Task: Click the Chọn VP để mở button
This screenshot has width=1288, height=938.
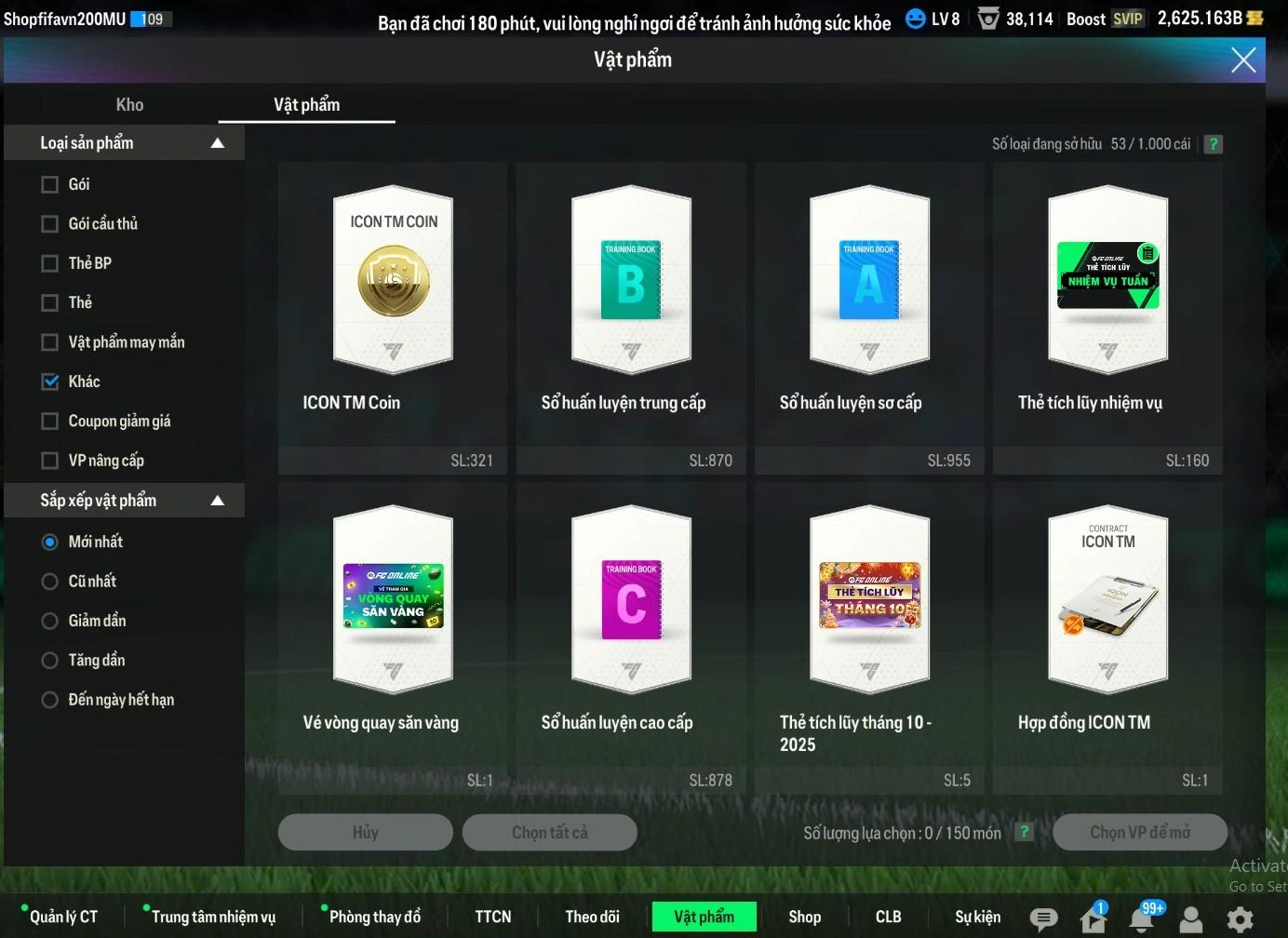Action: (x=1139, y=832)
